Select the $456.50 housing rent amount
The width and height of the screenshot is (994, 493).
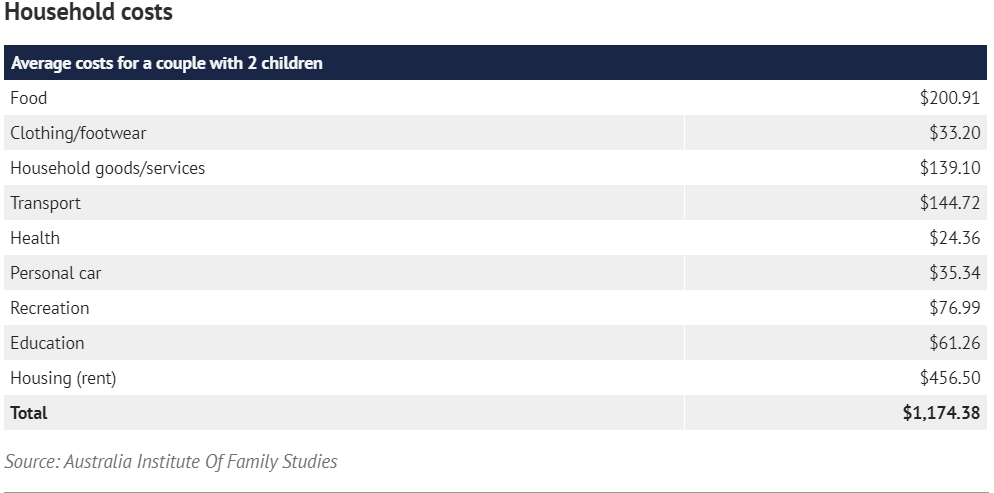point(950,378)
